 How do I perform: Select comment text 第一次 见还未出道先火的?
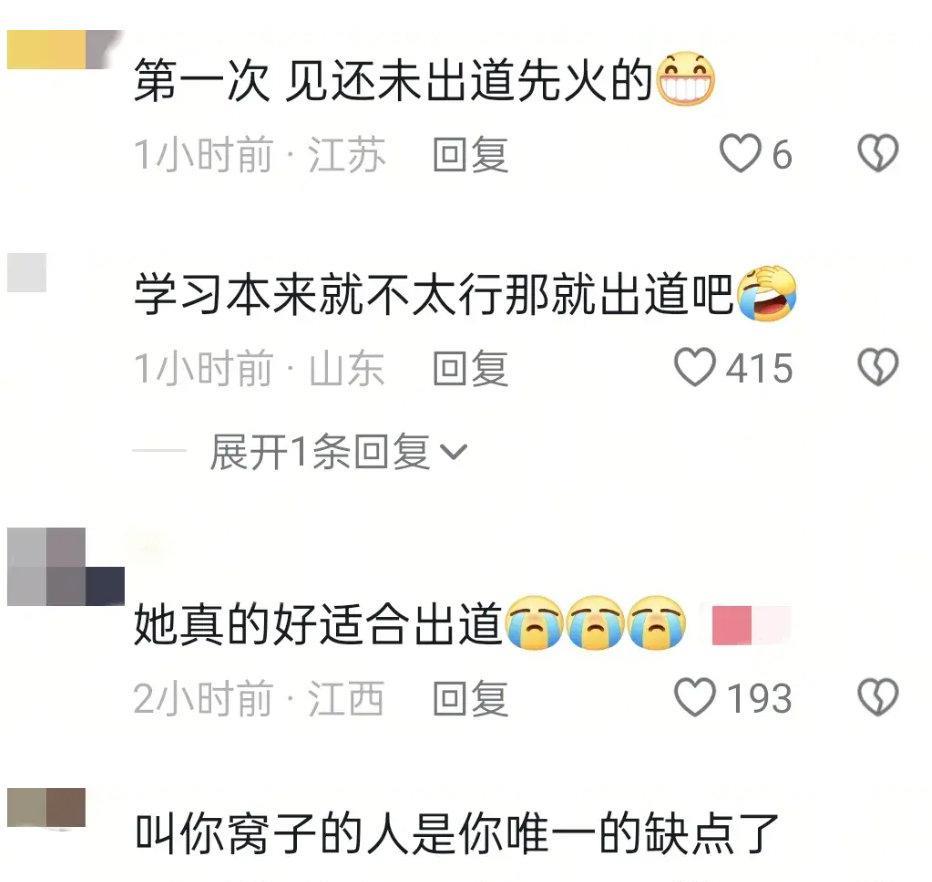pyautogui.click(x=393, y=80)
